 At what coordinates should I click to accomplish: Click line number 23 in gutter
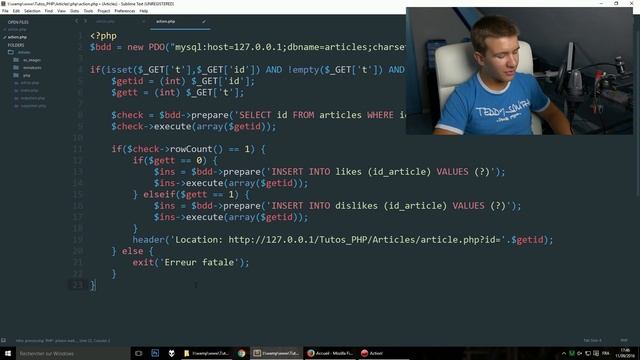click(78, 285)
